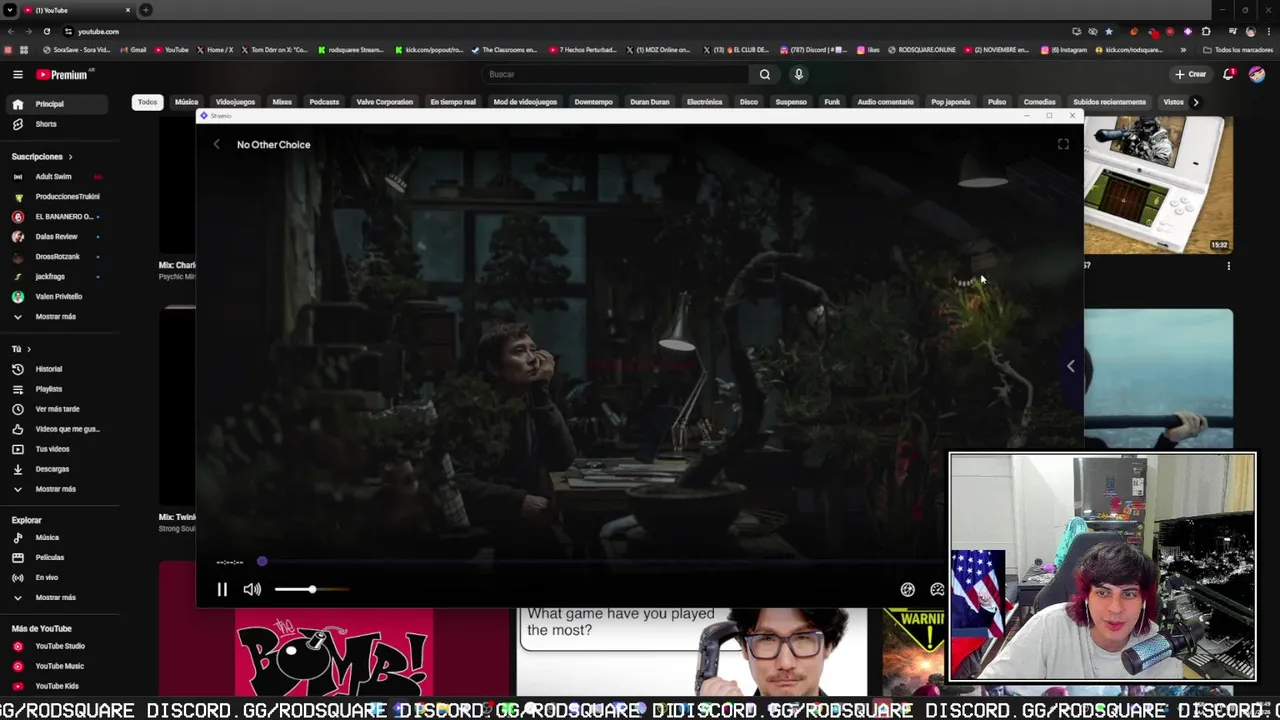Open Ver más tarde list
1280x720 pixels.
[60, 409]
